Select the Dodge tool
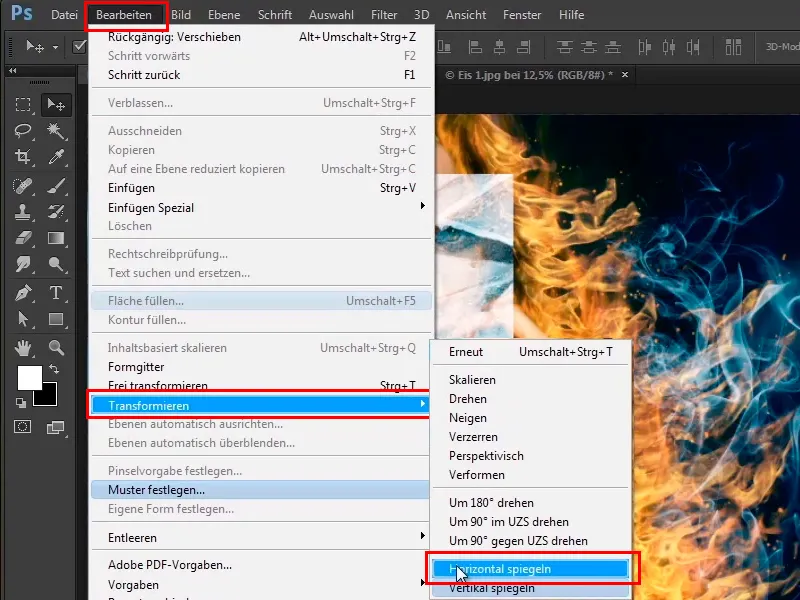Image resolution: width=800 pixels, height=600 pixels. coord(56,264)
